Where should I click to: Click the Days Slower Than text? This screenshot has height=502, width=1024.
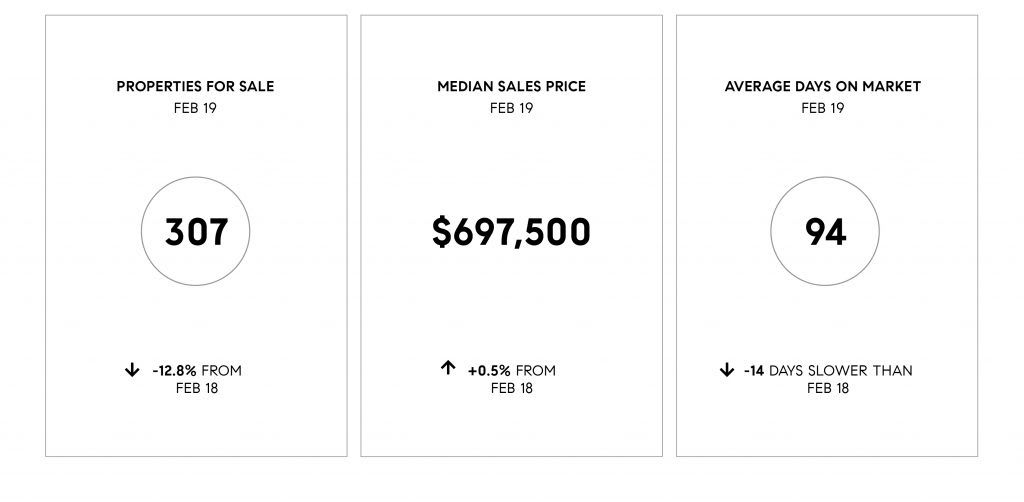pyautogui.click(x=841, y=371)
